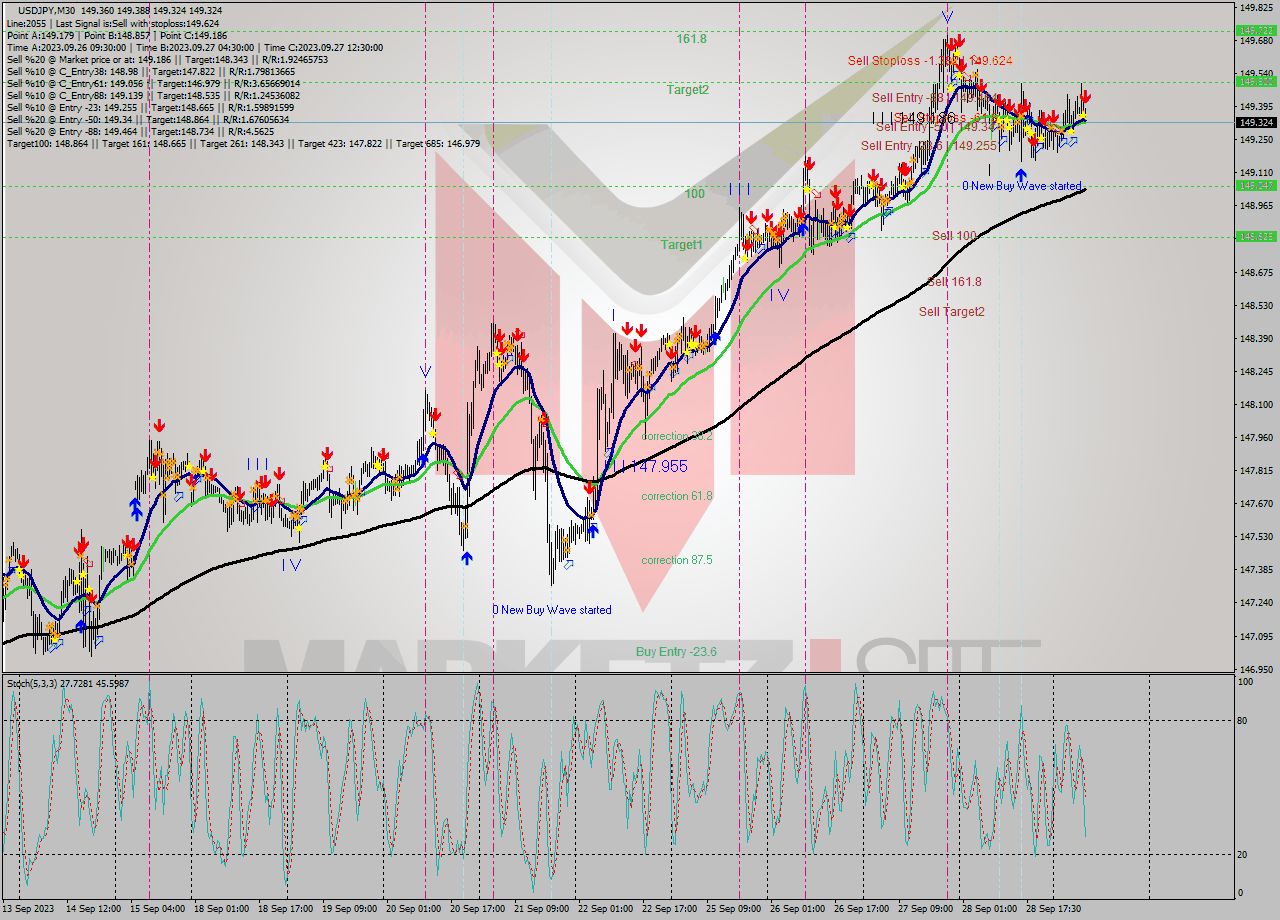This screenshot has height=920, width=1280.
Task: Click the 'Stoch(5,3,3) 27.7281 45.5987' indicator label
Action: (68, 684)
